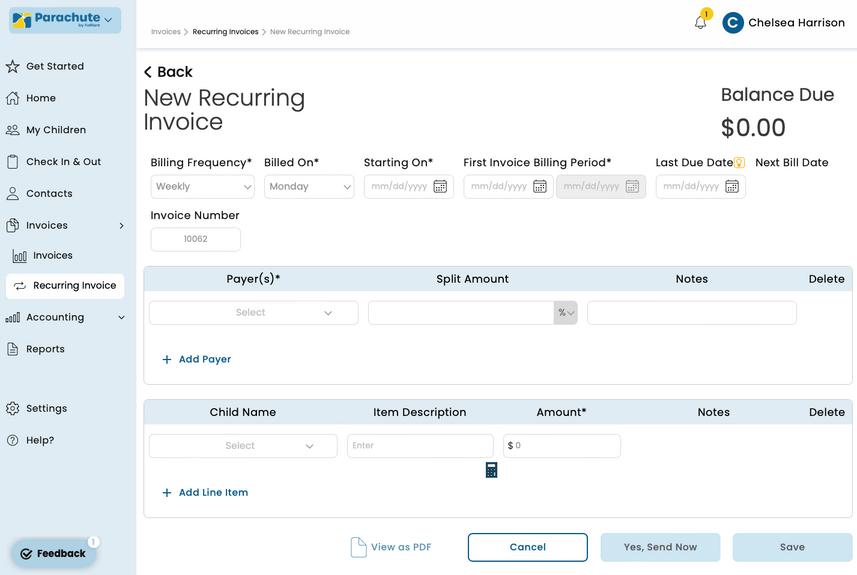Viewport: 857px width, 575px height.
Task: Open the Starting On calendar picker
Action: coord(440,187)
